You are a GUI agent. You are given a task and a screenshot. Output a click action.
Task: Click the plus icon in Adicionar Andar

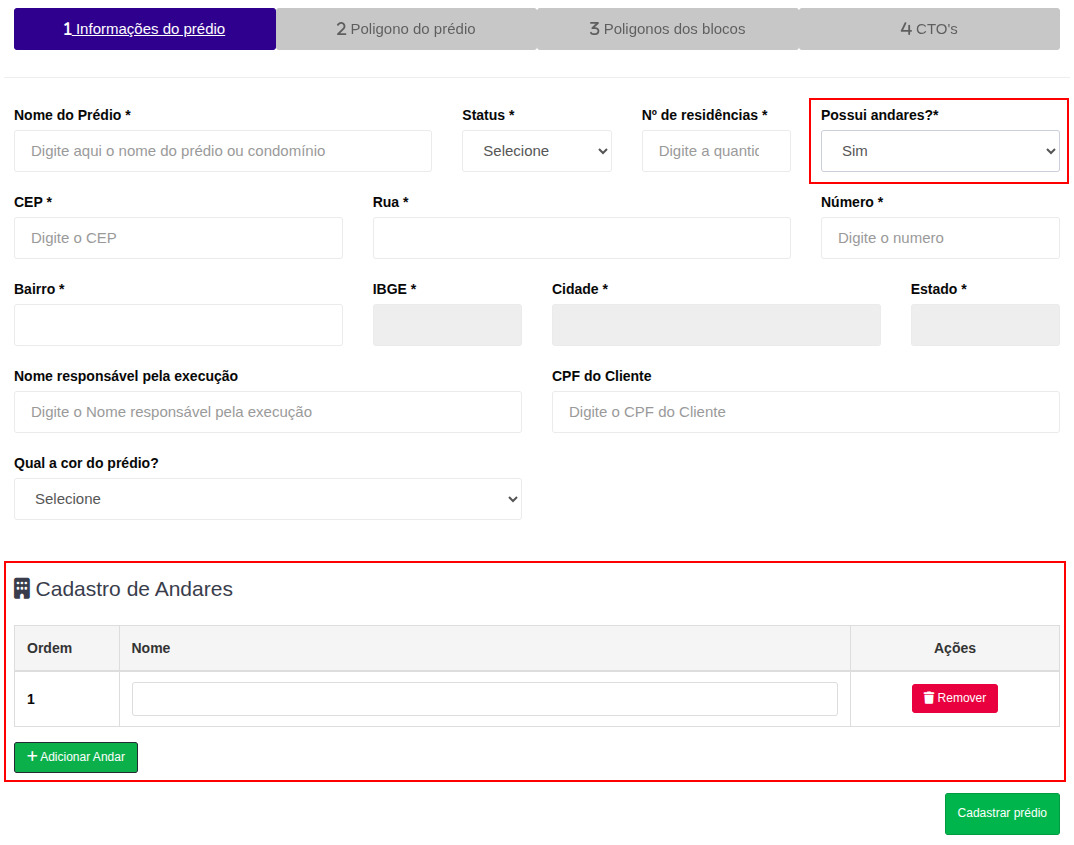32,757
